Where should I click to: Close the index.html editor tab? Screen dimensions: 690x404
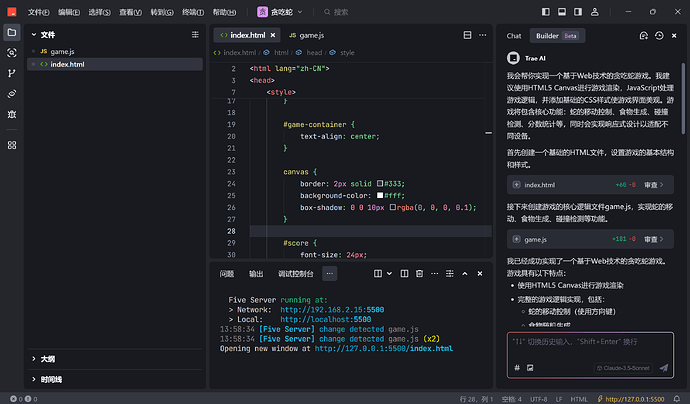pos(273,35)
